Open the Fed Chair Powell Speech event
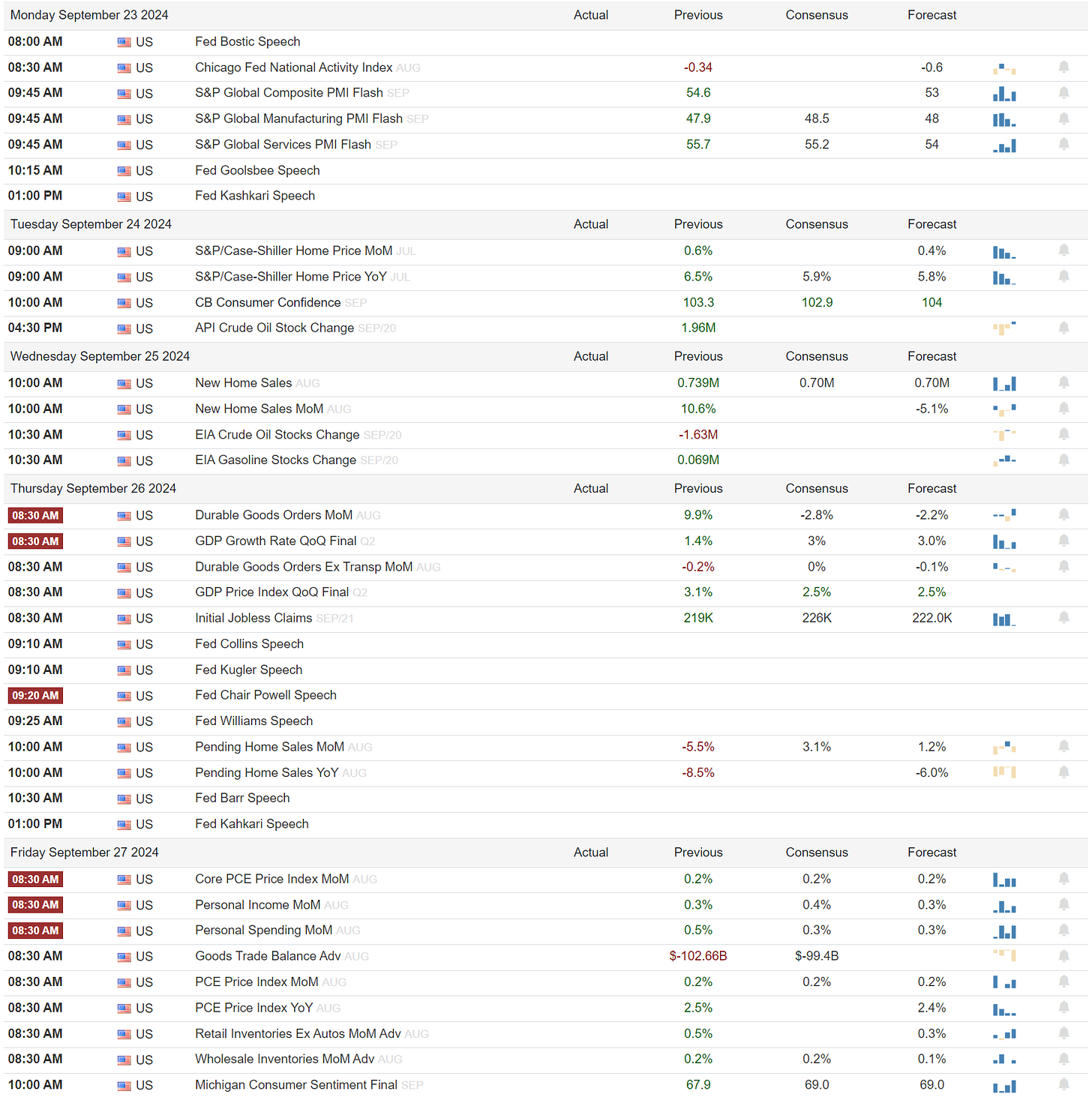This screenshot has height=1097, width=1092. pyautogui.click(x=265, y=695)
